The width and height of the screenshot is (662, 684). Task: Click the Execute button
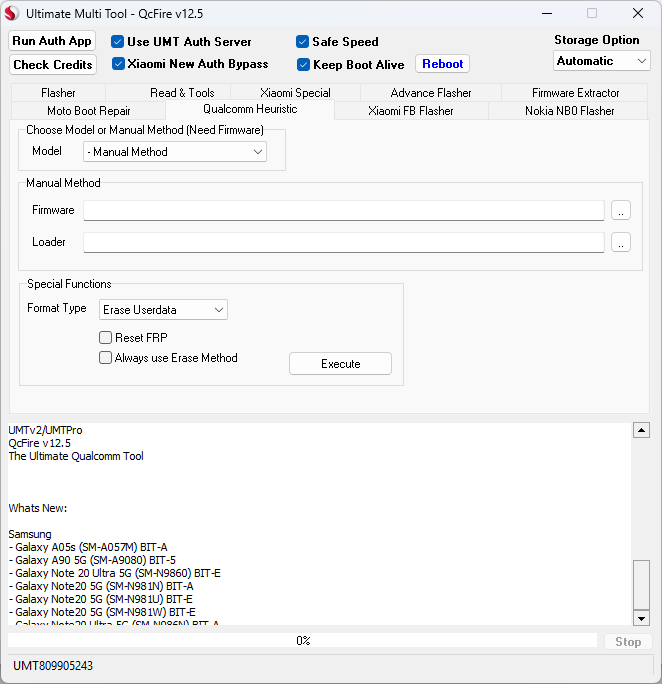(340, 364)
